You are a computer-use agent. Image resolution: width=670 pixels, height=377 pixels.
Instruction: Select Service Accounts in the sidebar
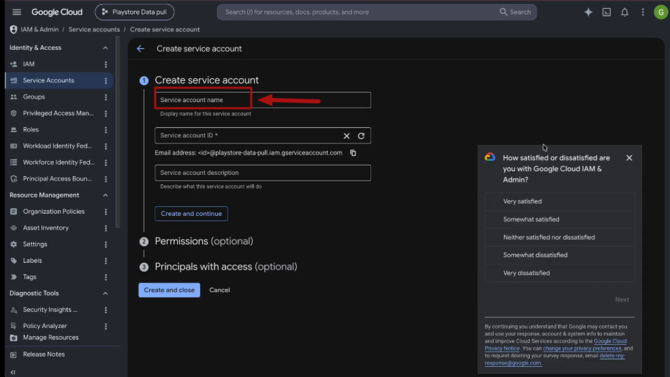pos(48,80)
